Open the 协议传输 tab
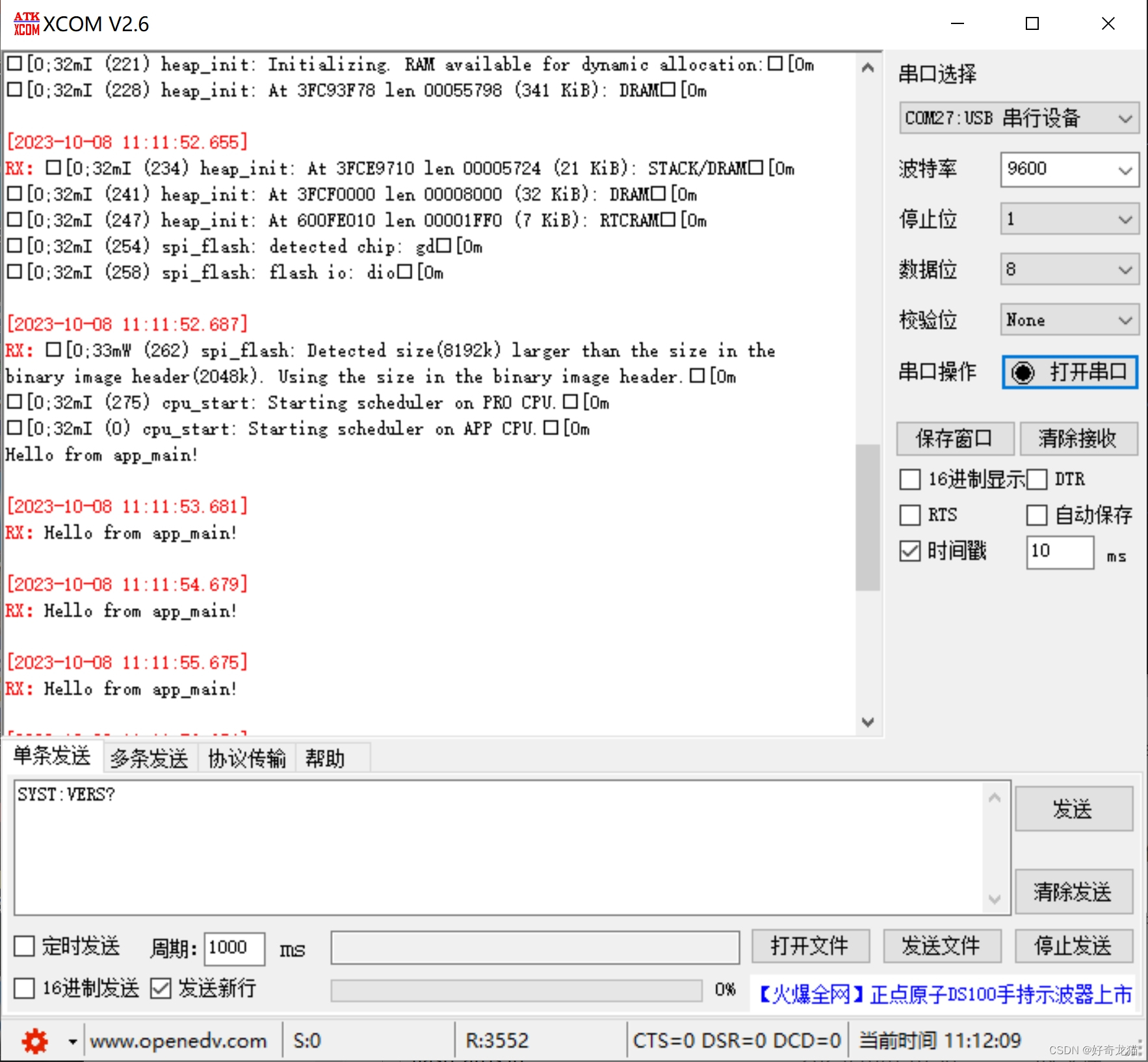Image resolution: width=1148 pixels, height=1062 pixels. pos(246,758)
